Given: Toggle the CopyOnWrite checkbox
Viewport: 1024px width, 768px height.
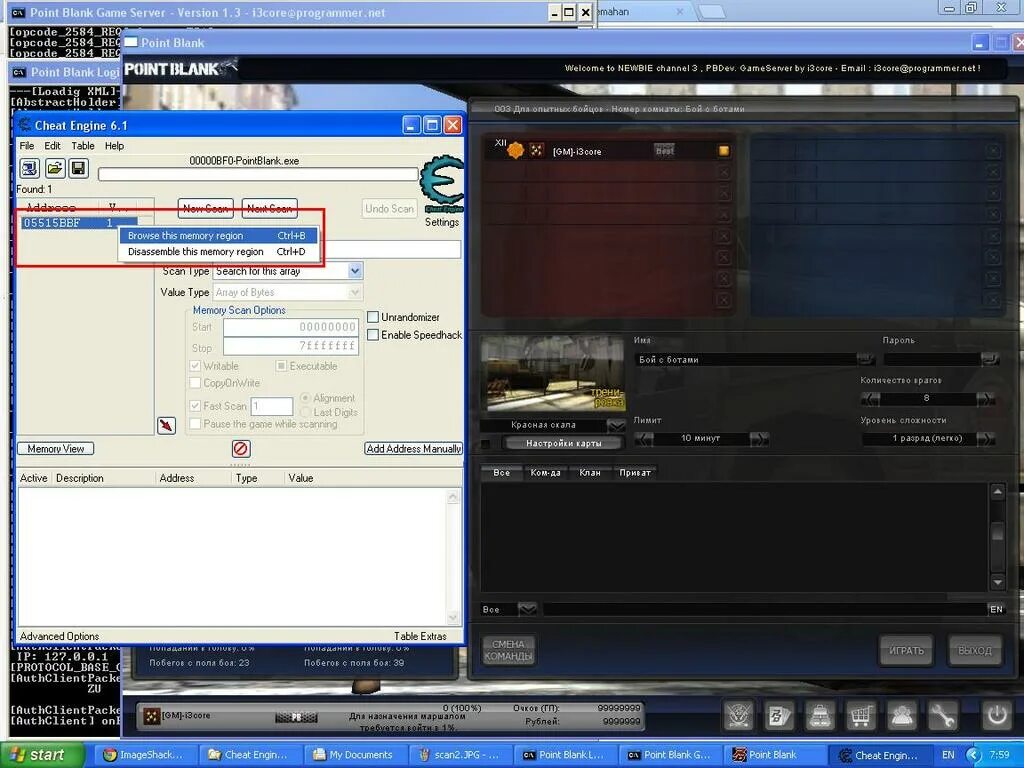Looking at the screenshot, I should [195, 383].
